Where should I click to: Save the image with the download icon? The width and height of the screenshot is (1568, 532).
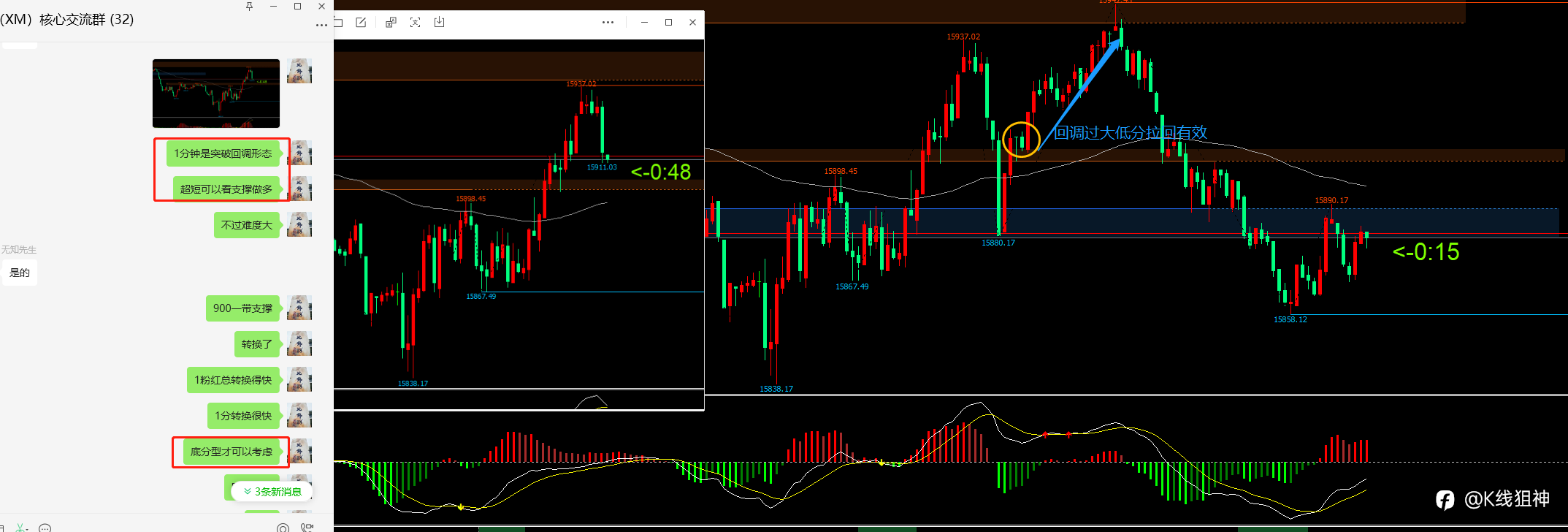click(x=439, y=23)
